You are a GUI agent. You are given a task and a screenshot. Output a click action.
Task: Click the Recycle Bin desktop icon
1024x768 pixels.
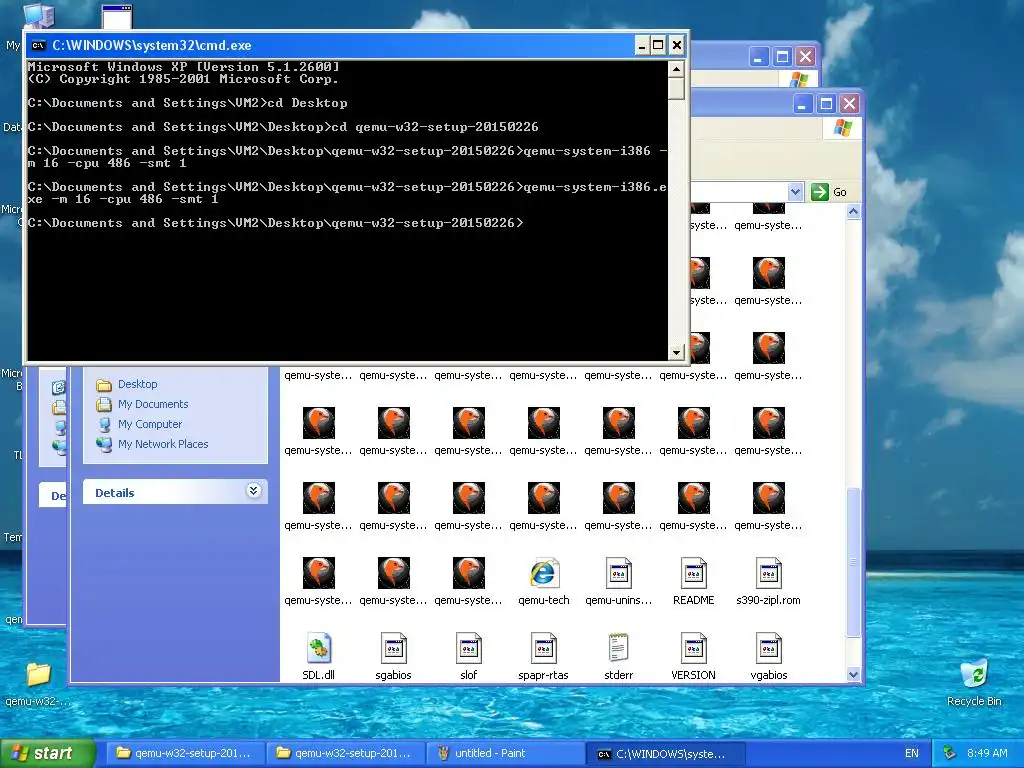tap(974, 674)
